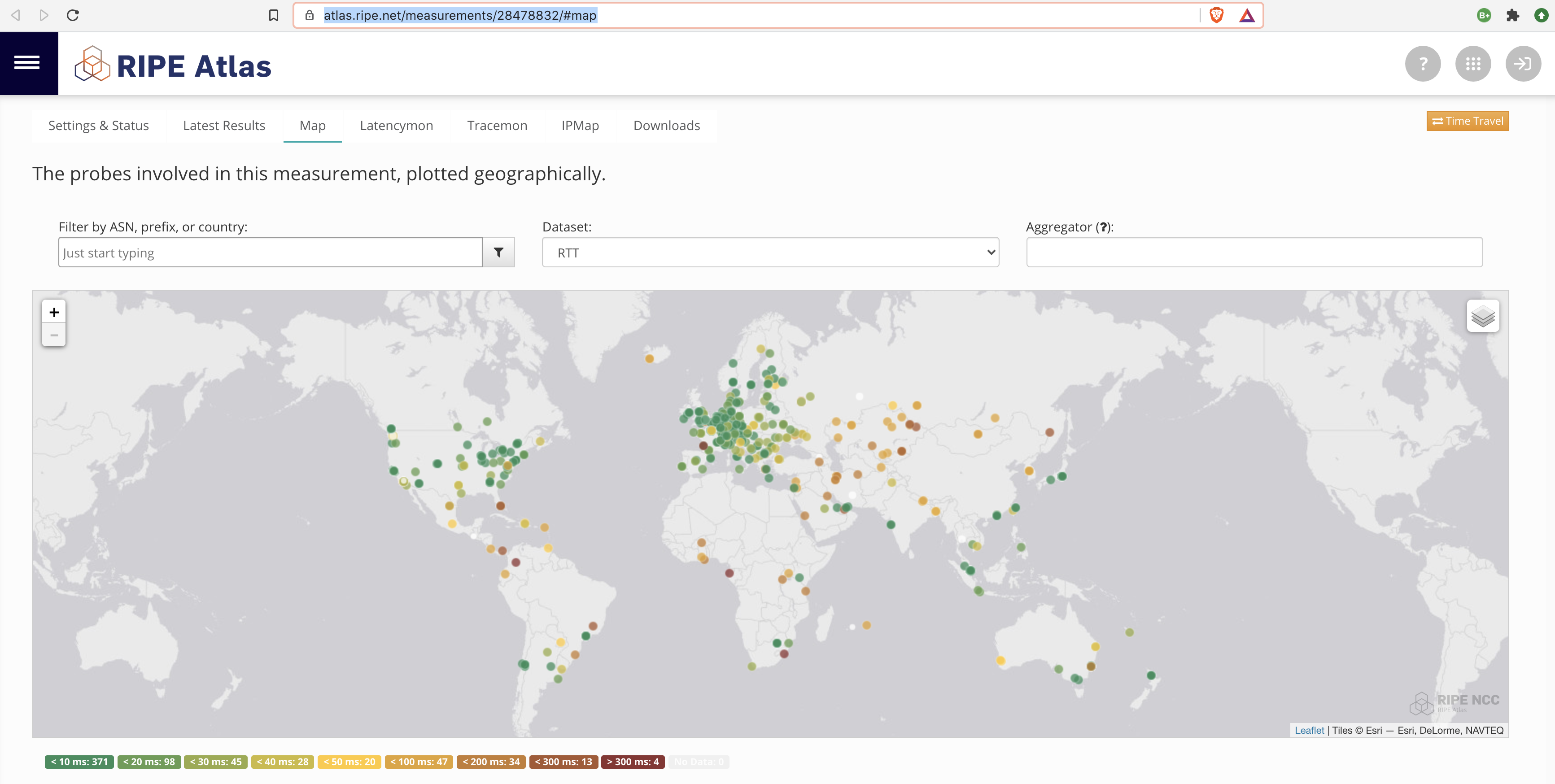Switch to the Tracemon tab
The width and height of the screenshot is (1555, 784).
497,126
